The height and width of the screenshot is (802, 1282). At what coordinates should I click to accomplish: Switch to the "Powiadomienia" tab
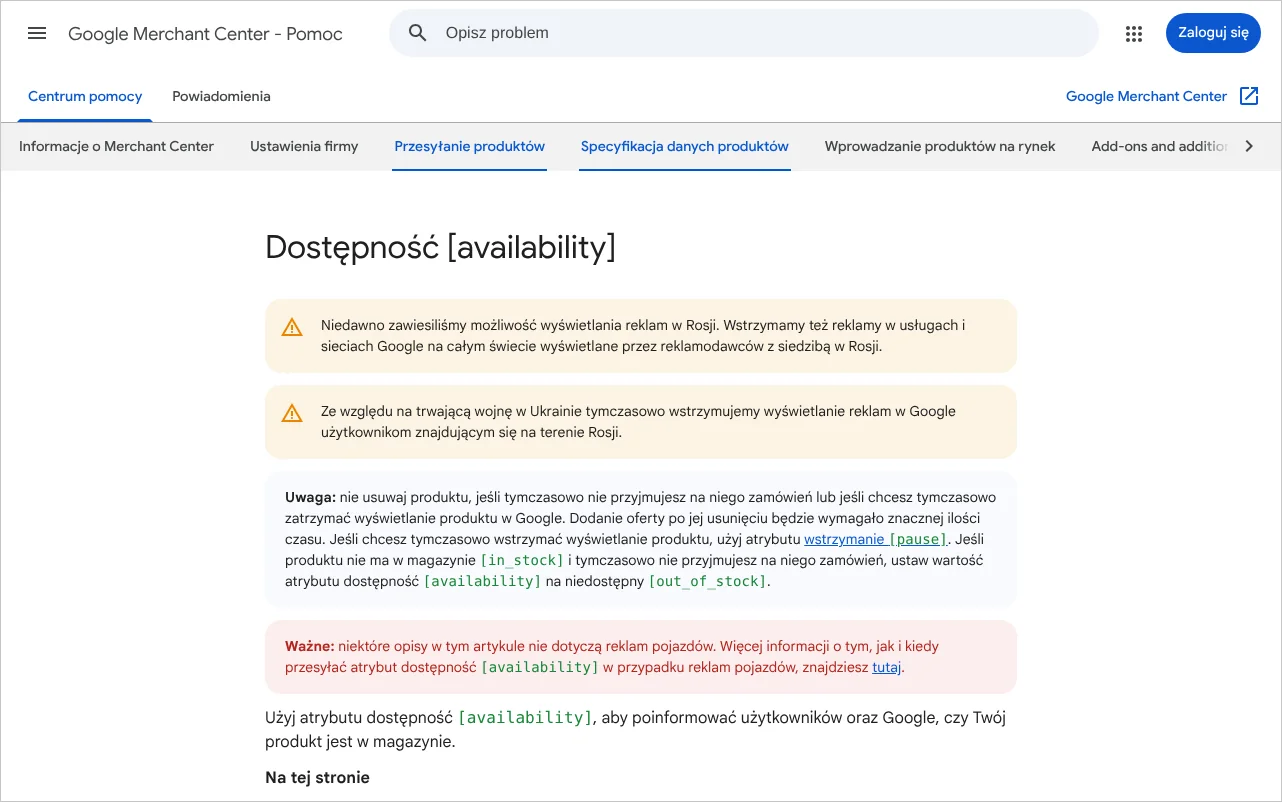[x=221, y=97]
